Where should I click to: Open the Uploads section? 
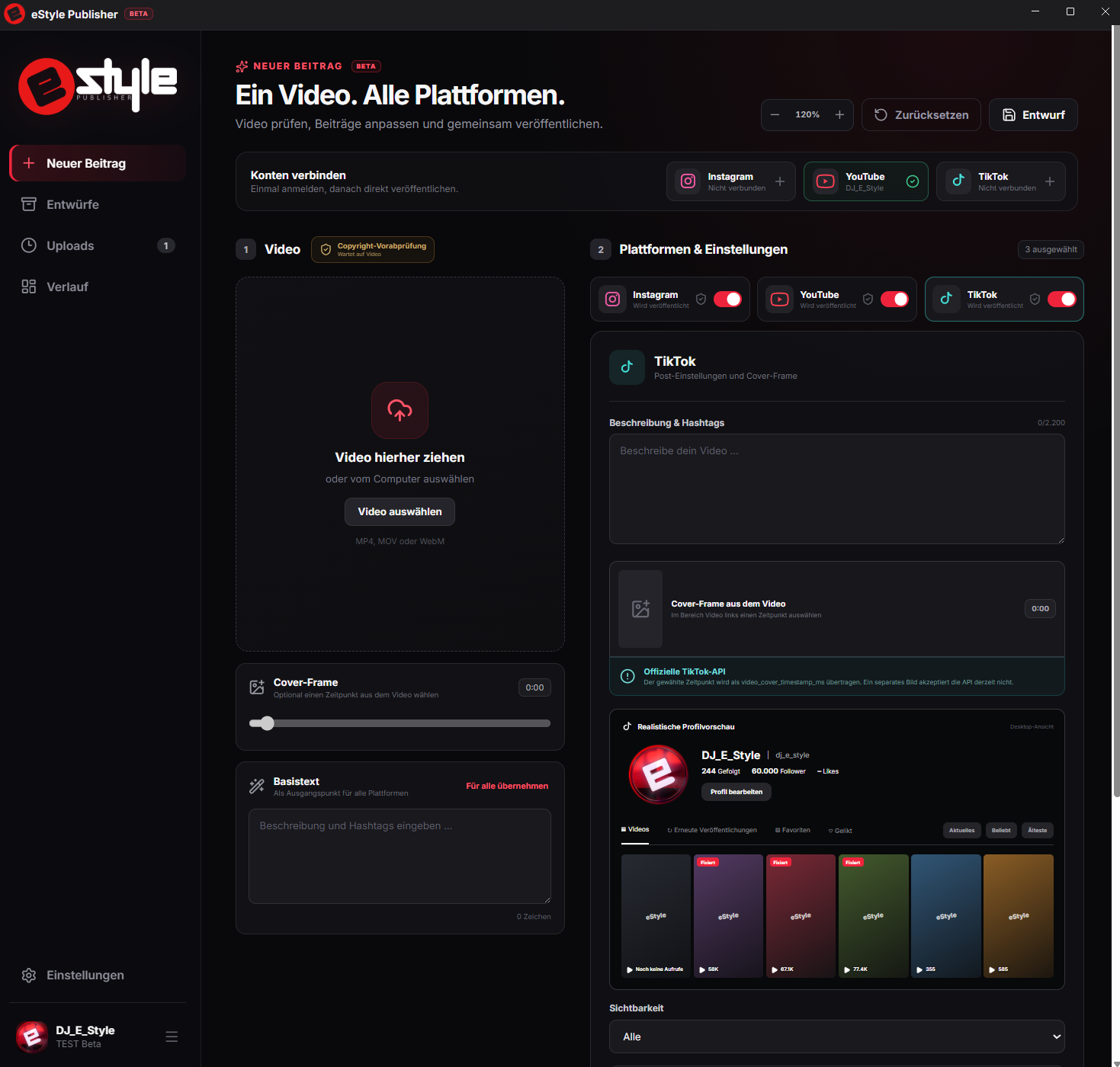(x=98, y=245)
